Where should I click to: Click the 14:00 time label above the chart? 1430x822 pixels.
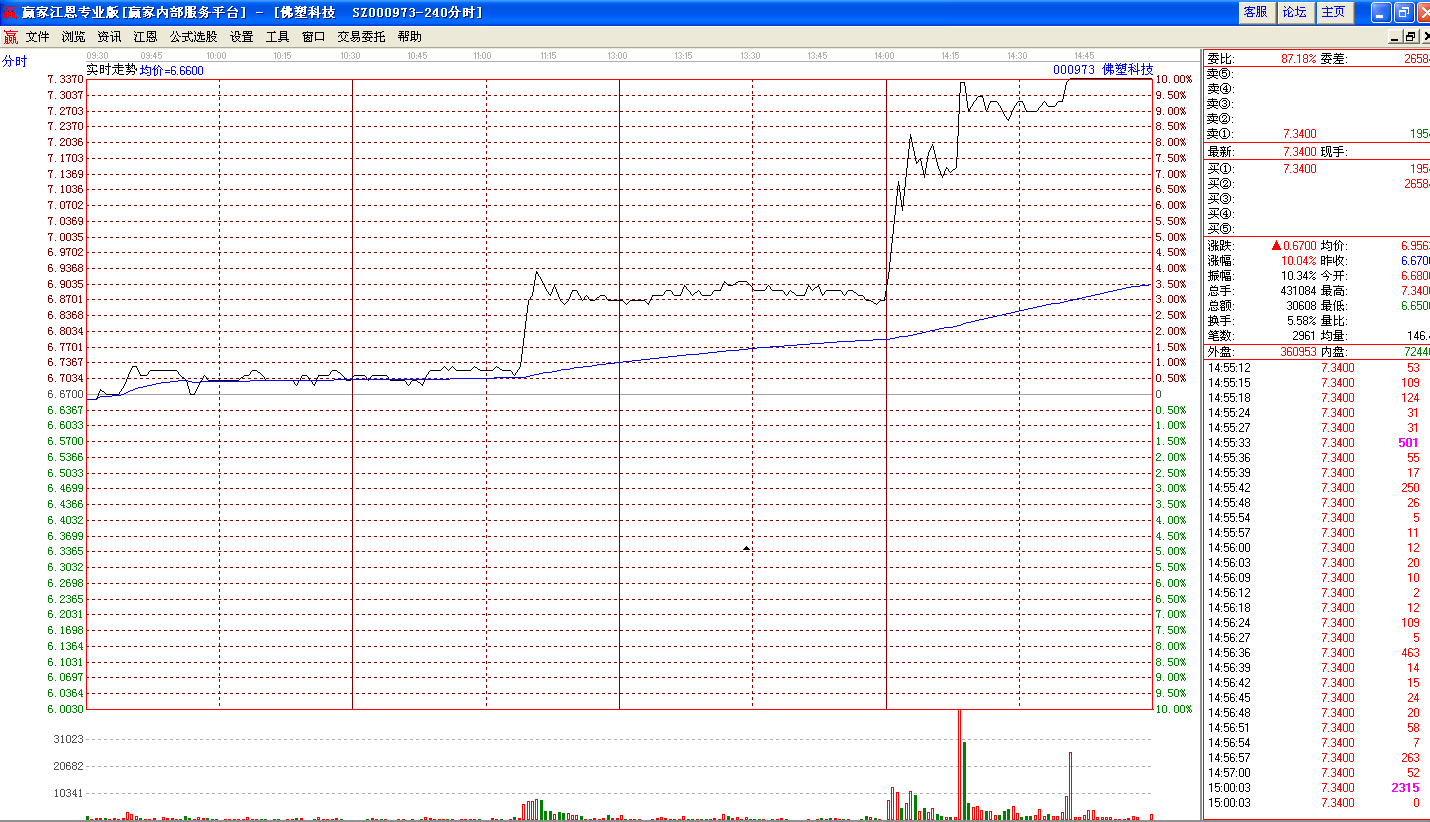pos(884,56)
